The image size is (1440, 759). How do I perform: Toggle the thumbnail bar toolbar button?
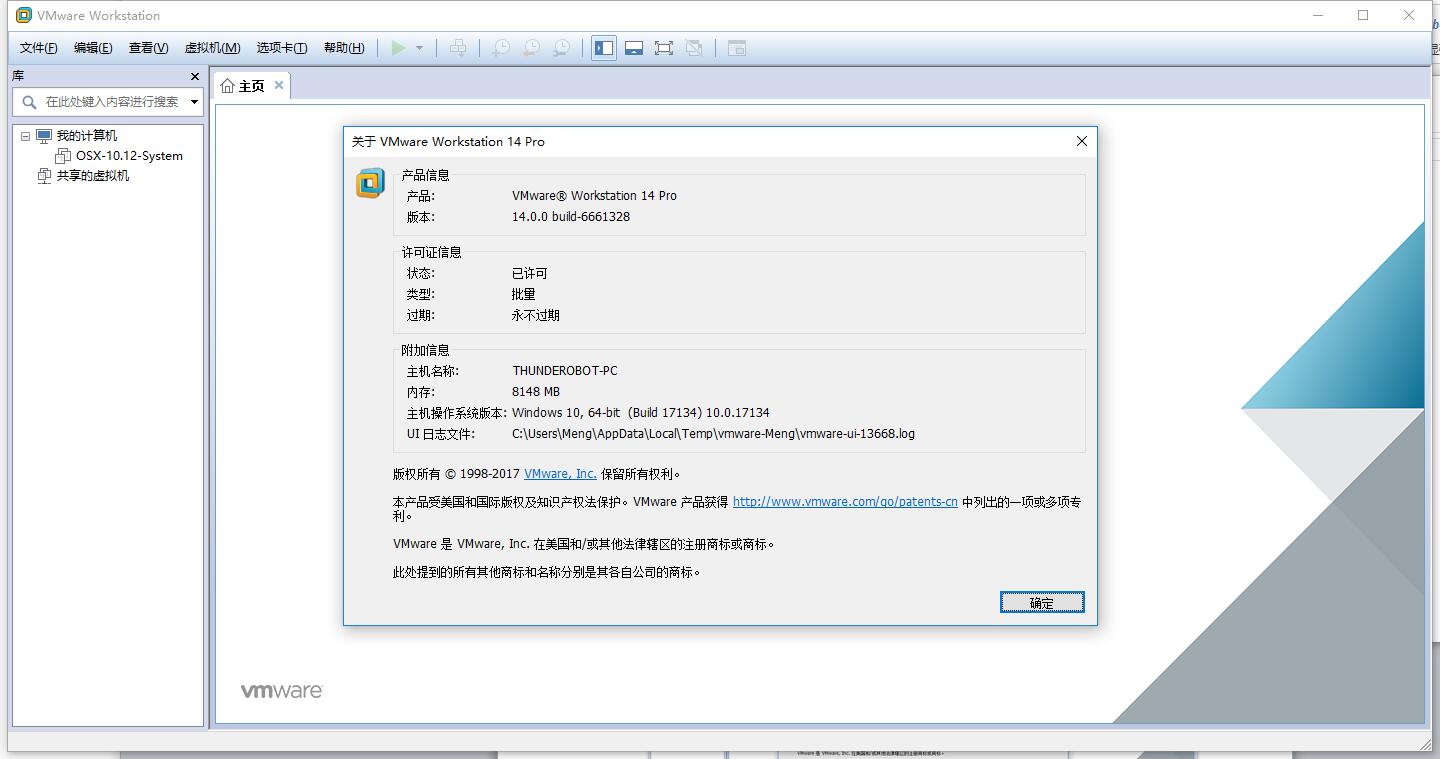[634, 48]
